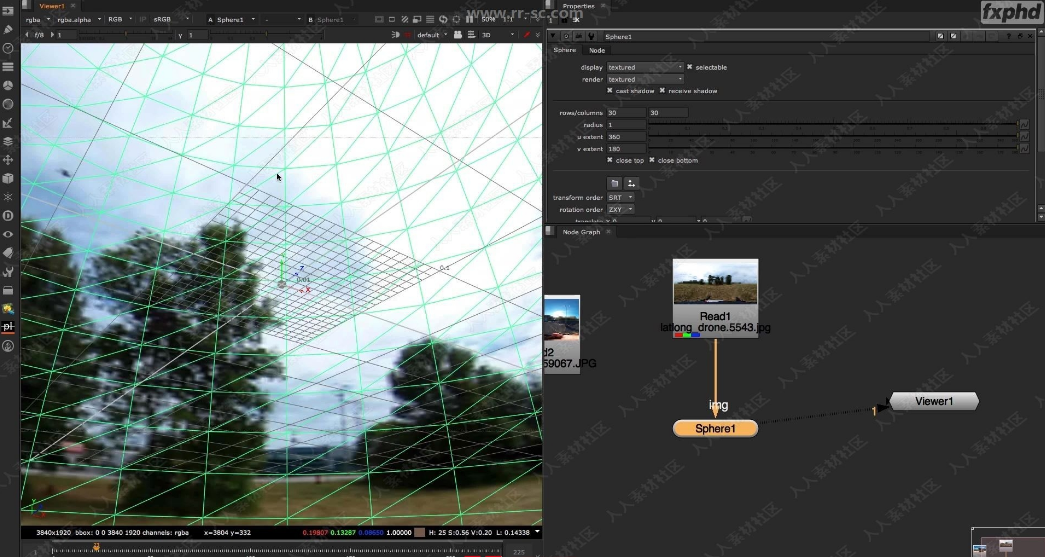This screenshot has height=557, width=1045.
Task: Open the RGB display channel dropdown
Action: (120, 20)
